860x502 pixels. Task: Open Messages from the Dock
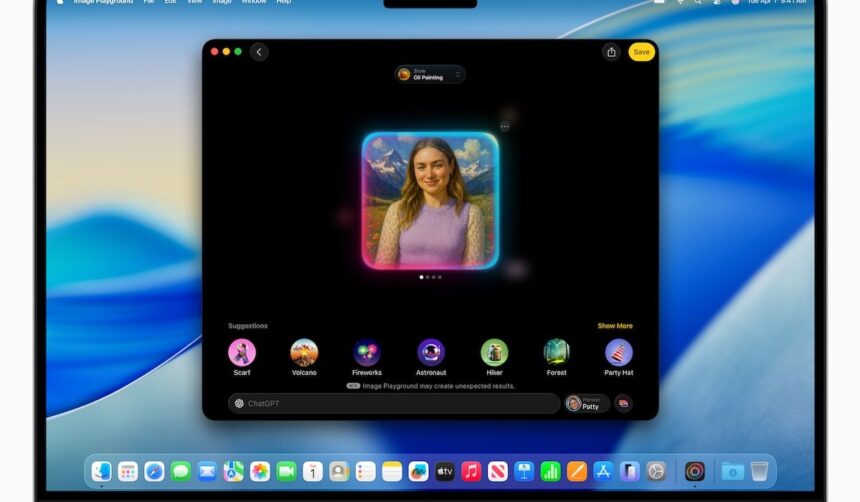[x=180, y=471]
